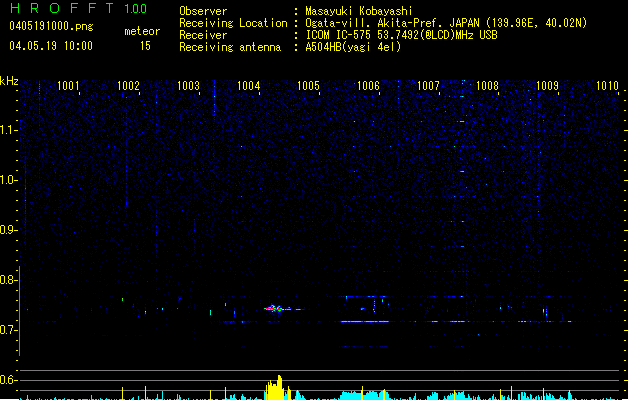
Task: Click observer name Masayuki Kobayashi
Action: (359, 11)
